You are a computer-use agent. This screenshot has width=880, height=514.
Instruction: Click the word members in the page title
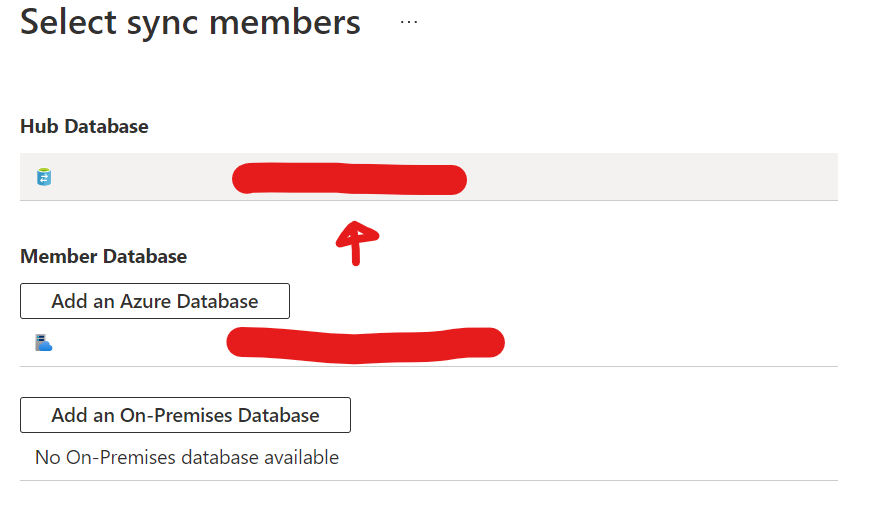(x=285, y=22)
